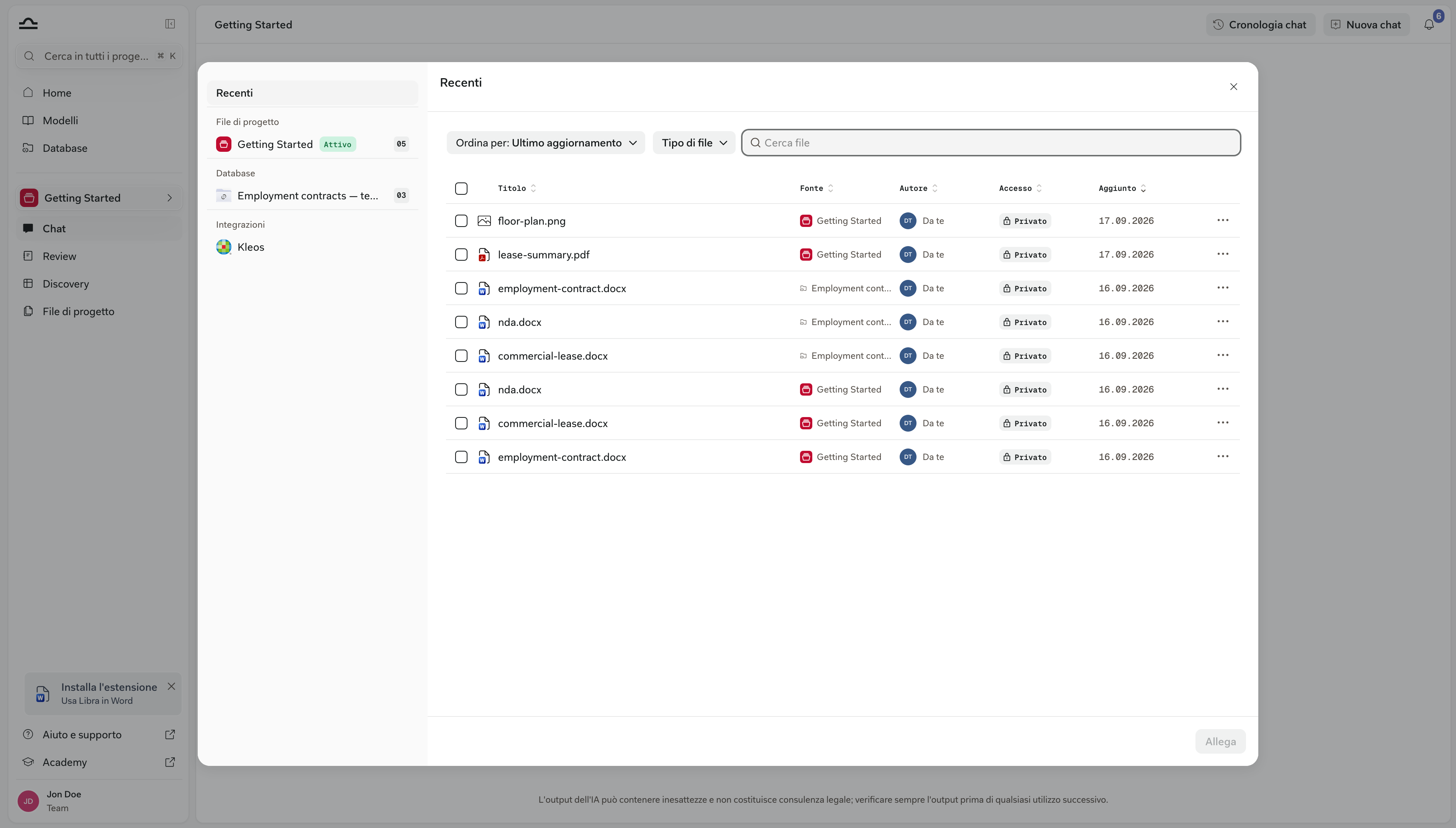The height and width of the screenshot is (828, 1456).
Task: Open the Tipo di file dropdown
Action: (x=694, y=143)
